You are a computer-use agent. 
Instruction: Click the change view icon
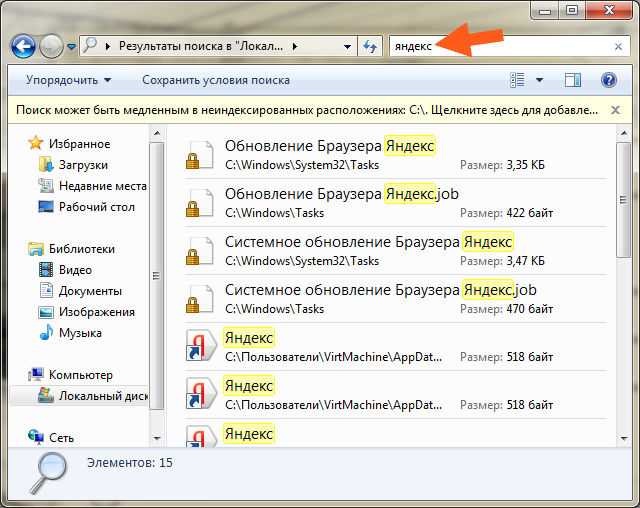pyautogui.click(x=518, y=80)
